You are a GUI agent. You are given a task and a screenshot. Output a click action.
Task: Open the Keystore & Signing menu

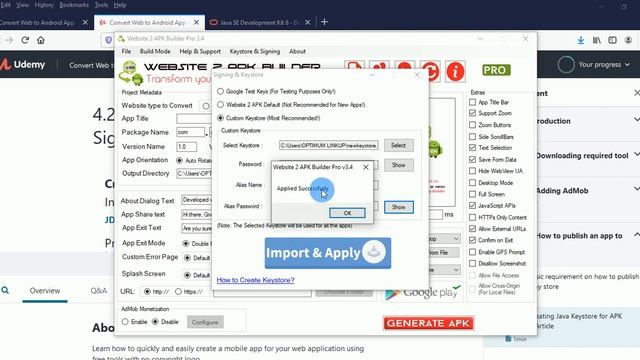pos(255,51)
